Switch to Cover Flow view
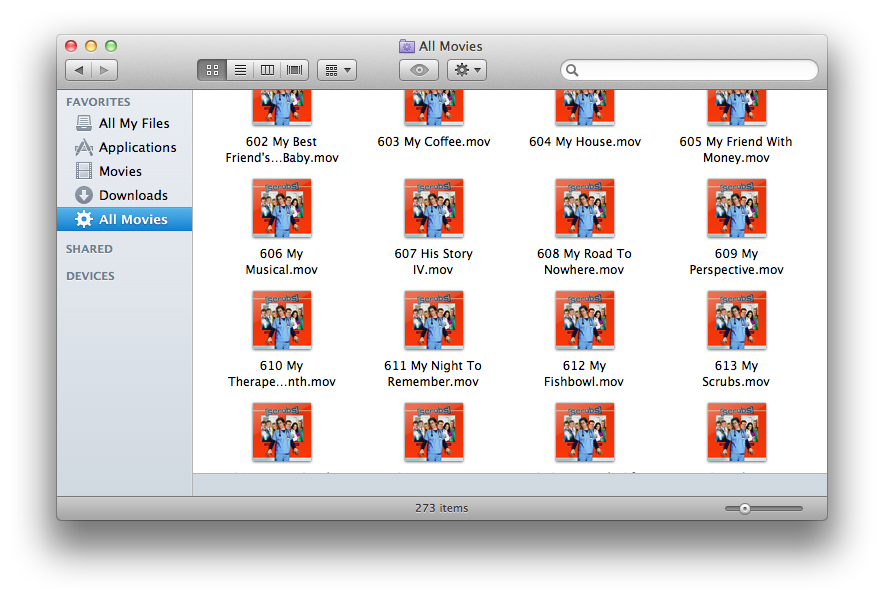The height and width of the screenshot is (599, 884). click(x=294, y=70)
